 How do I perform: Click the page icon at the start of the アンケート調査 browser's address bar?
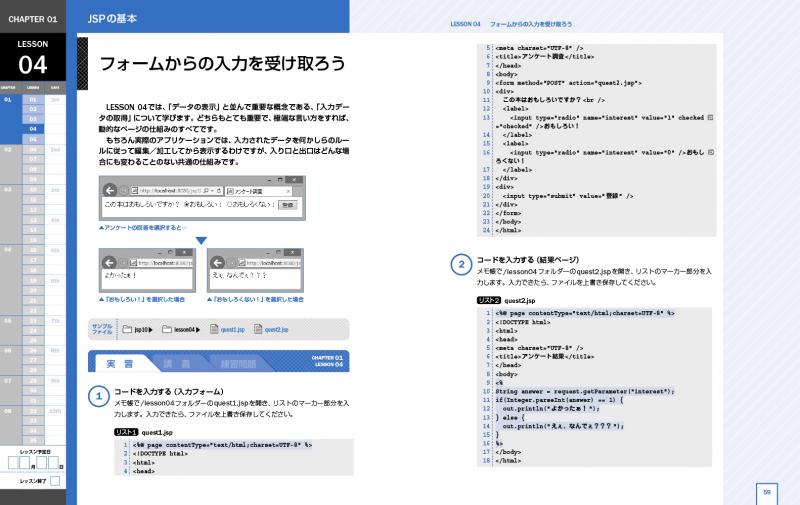[x=135, y=191]
